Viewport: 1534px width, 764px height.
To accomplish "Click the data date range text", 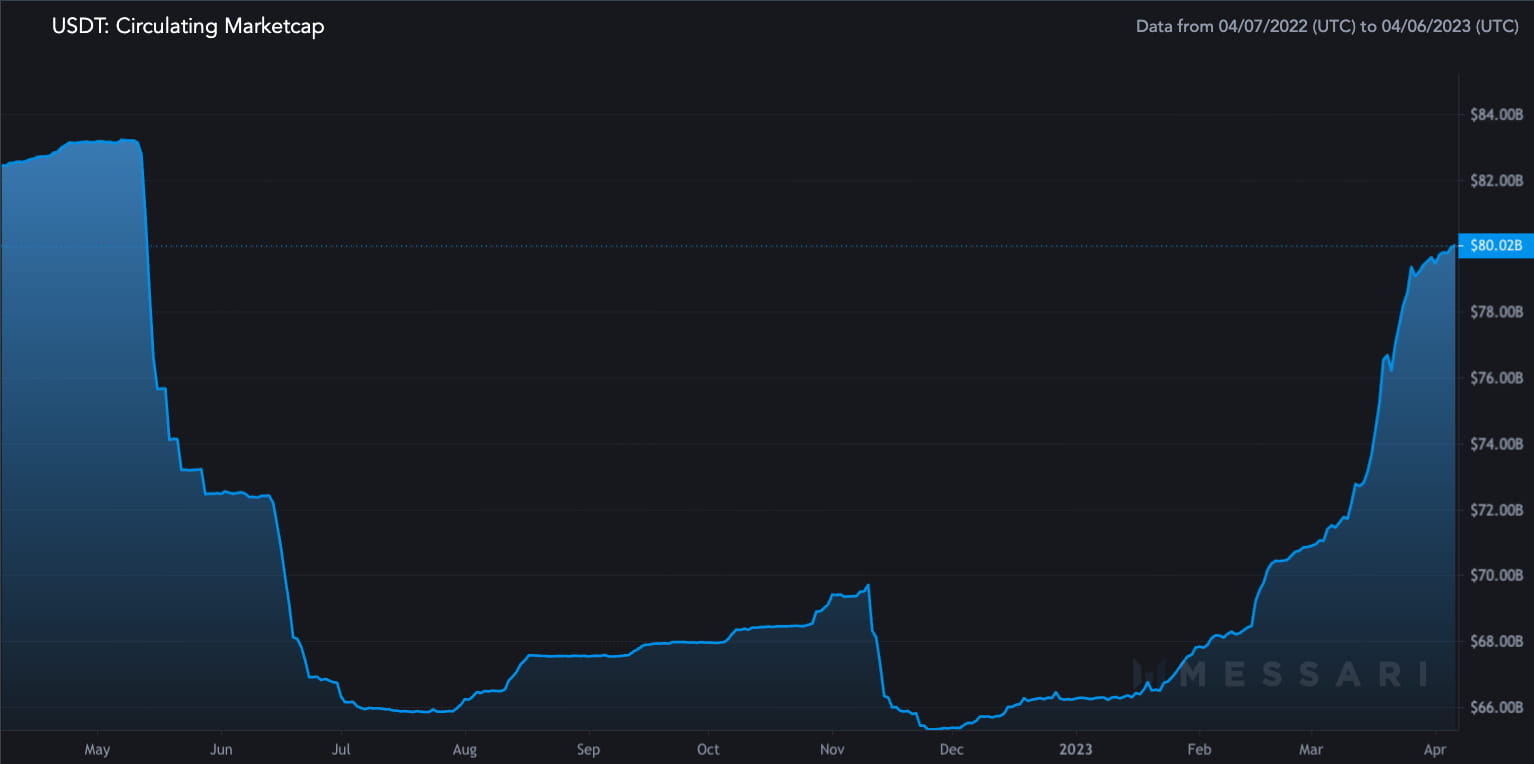I will tap(1327, 27).
